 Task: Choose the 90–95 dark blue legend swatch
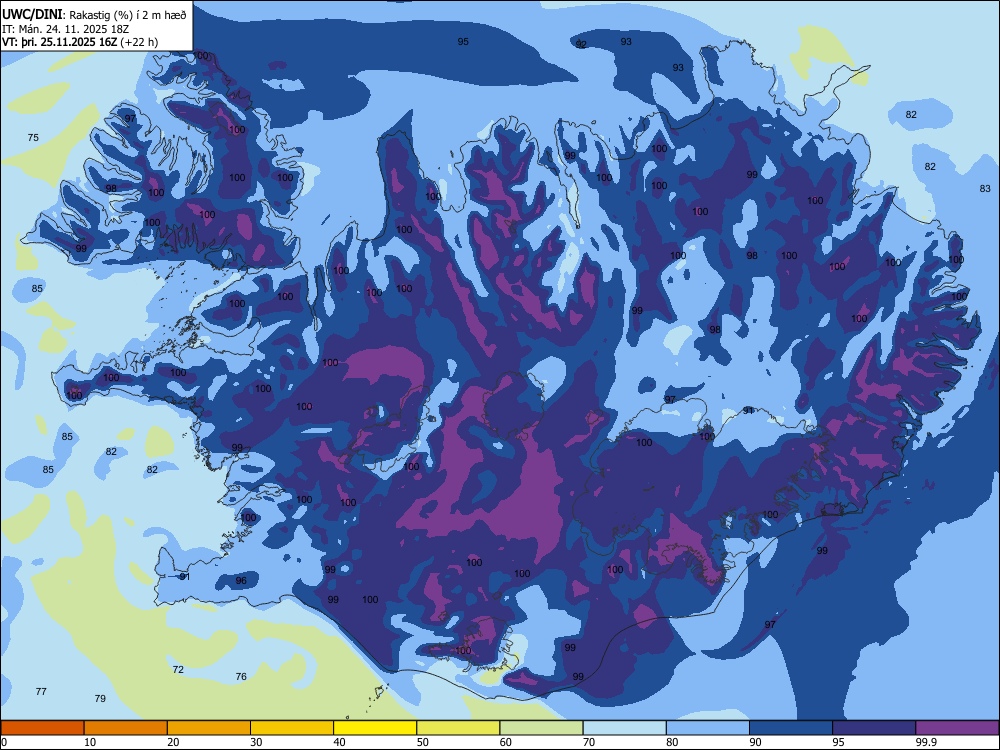pos(791,728)
